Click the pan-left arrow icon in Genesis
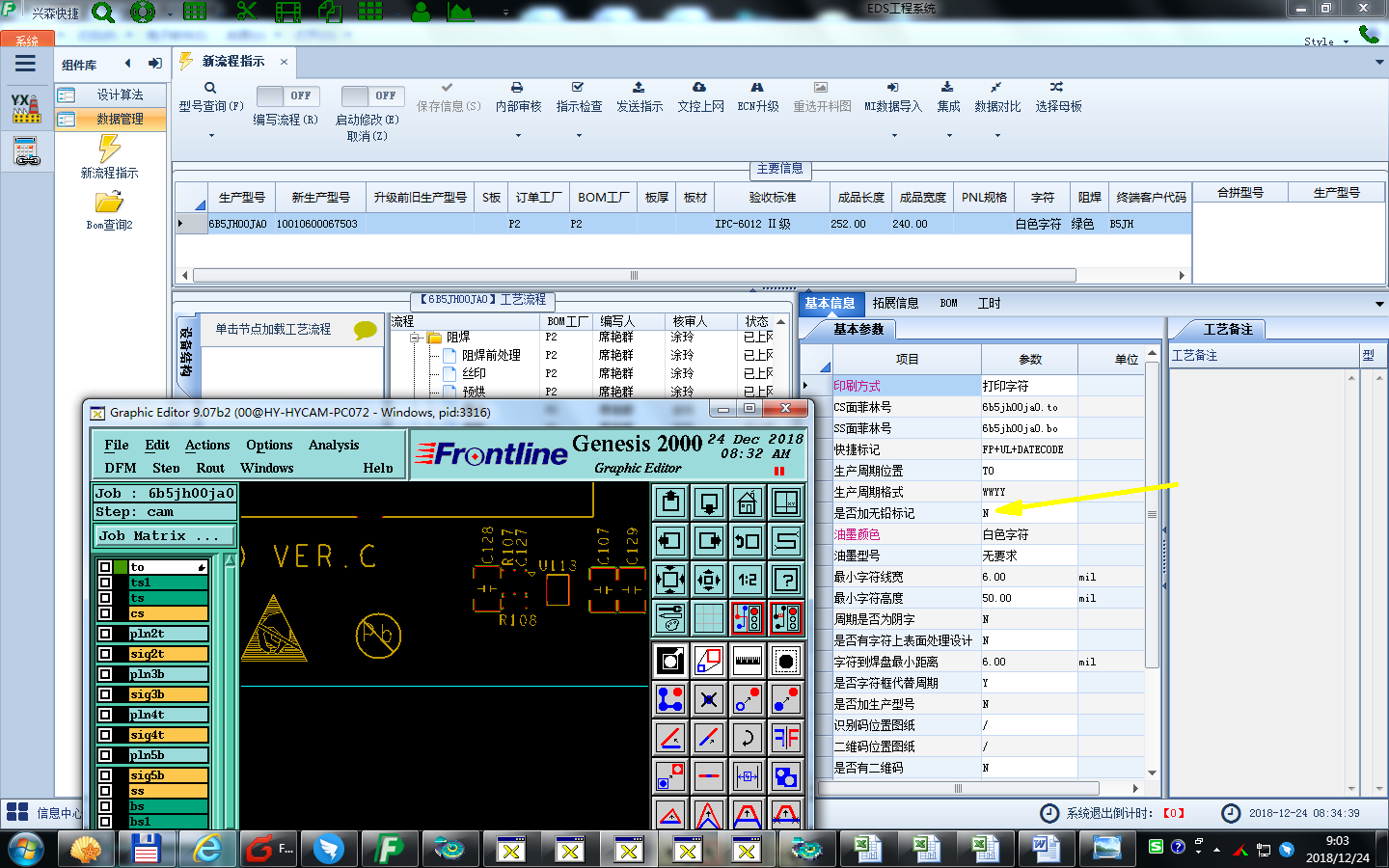Screen dimensions: 1389x868 670,541
